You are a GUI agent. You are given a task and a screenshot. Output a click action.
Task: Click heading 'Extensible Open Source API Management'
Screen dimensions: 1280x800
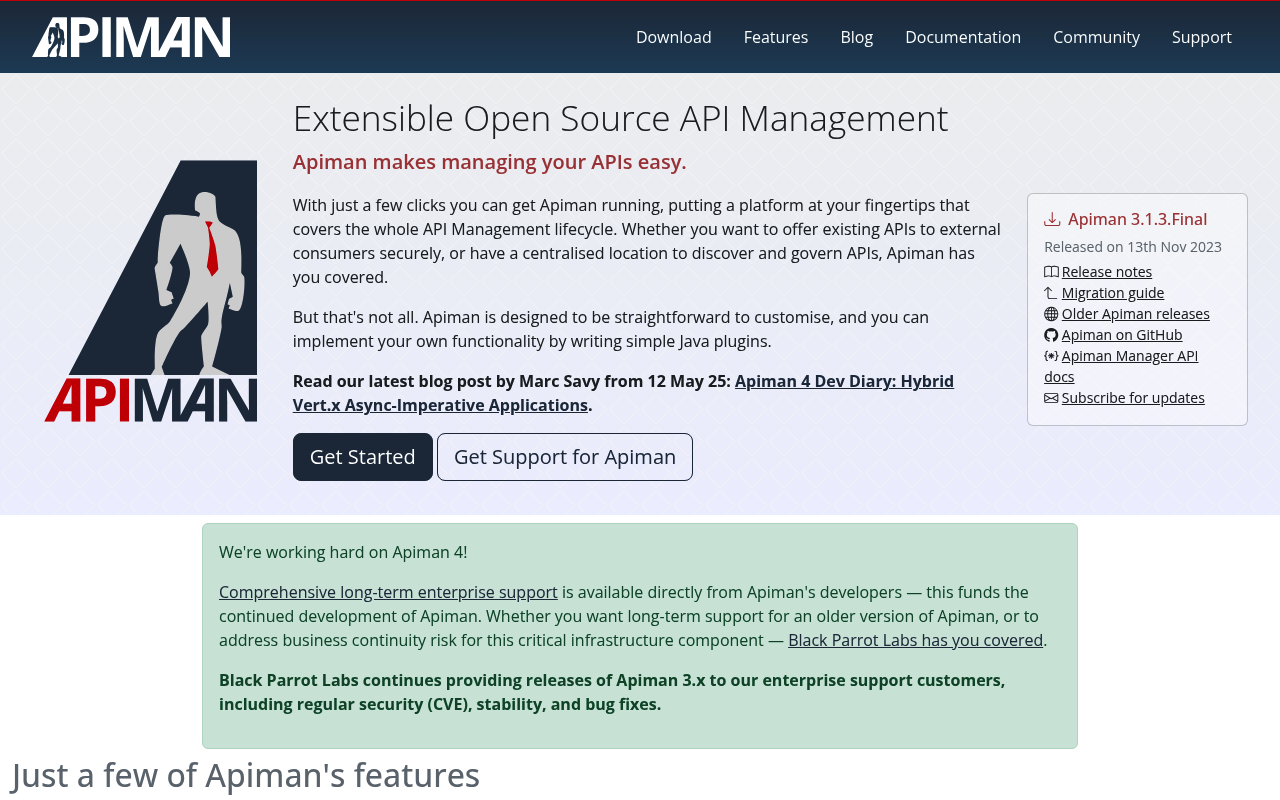(620, 119)
